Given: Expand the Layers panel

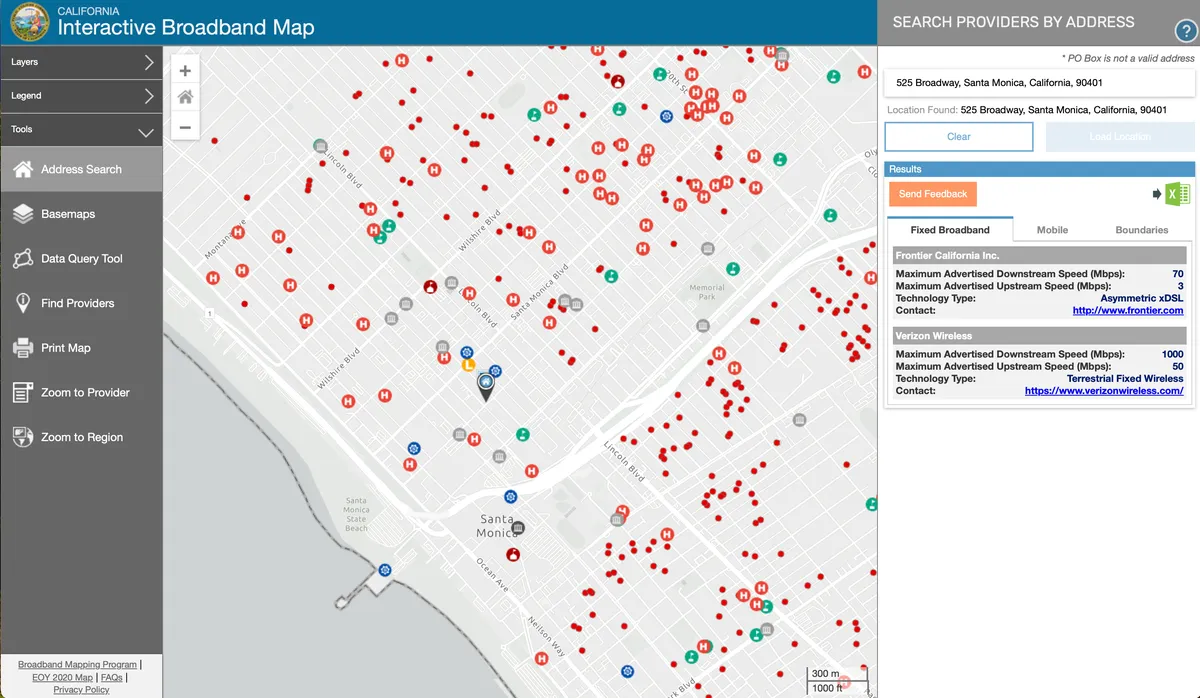Looking at the screenshot, I should coord(81,62).
